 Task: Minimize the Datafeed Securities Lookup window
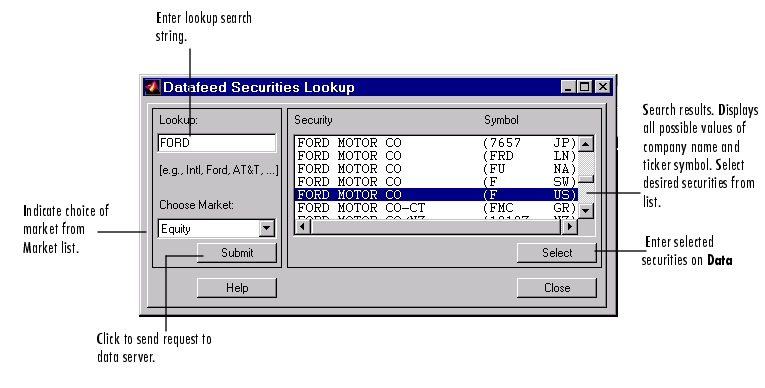[568, 87]
